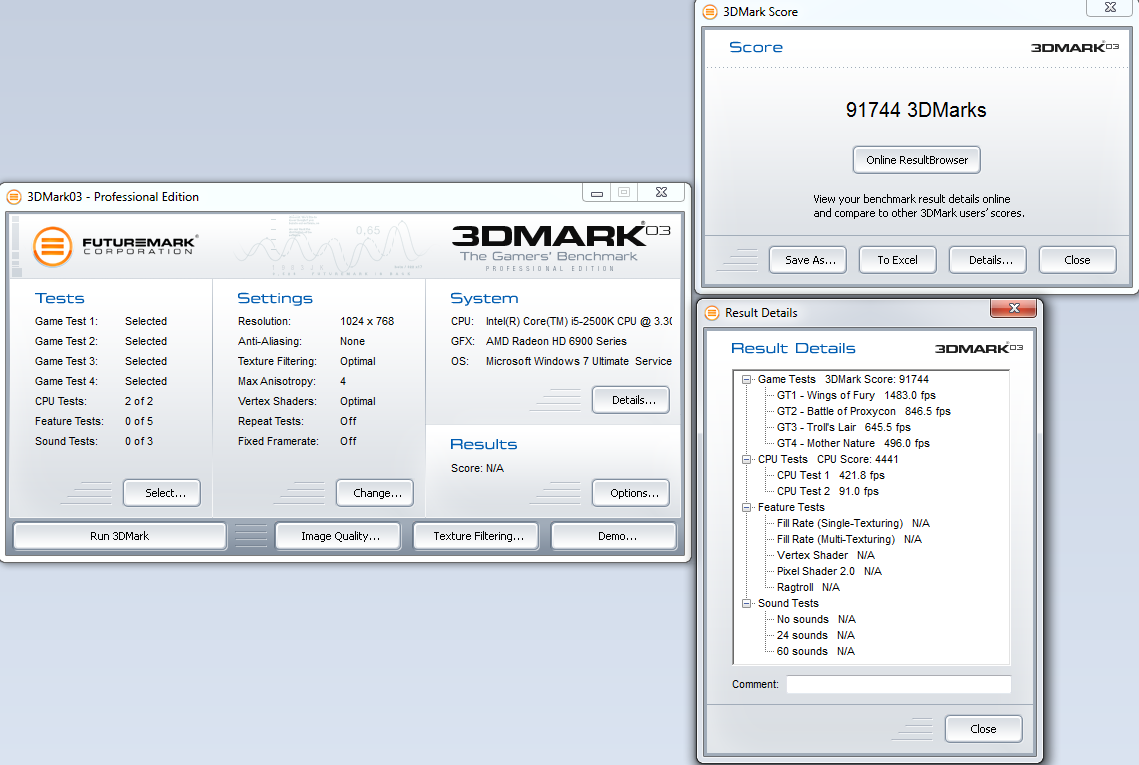Click the Result Details window title icon
This screenshot has height=765, width=1139.
(x=712, y=313)
